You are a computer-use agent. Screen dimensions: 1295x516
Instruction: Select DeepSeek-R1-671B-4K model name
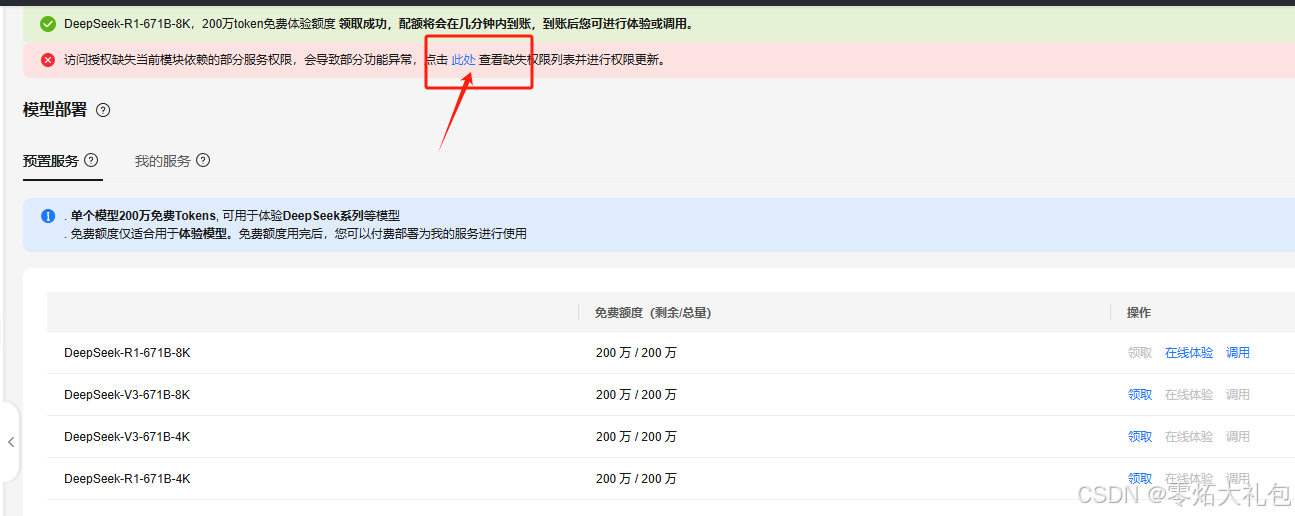pos(127,479)
